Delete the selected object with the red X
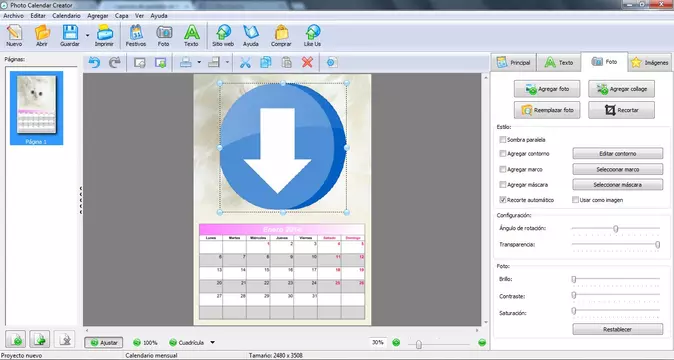 307,63
